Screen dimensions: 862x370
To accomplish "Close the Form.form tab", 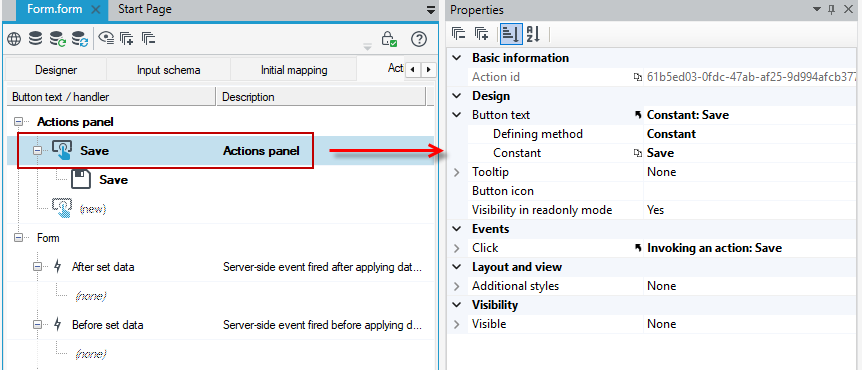I will click(95, 9).
